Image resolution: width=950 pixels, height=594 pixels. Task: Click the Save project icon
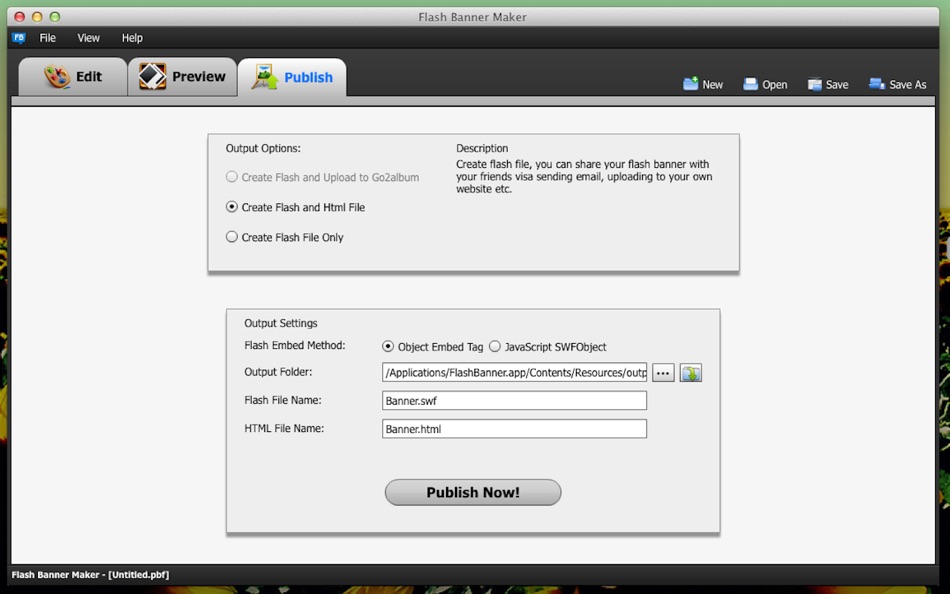point(814,84)
